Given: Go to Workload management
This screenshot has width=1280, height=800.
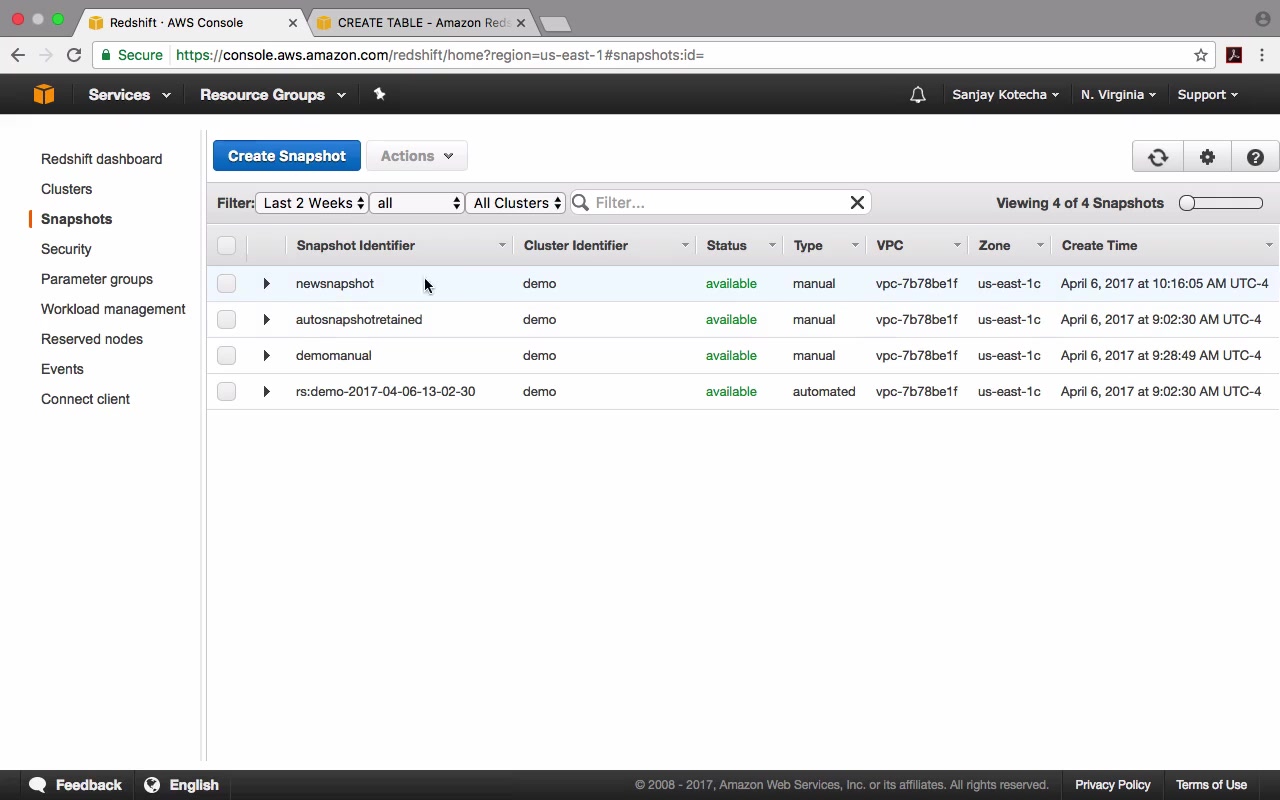Looking at the screenshot, I should (113, 309).
